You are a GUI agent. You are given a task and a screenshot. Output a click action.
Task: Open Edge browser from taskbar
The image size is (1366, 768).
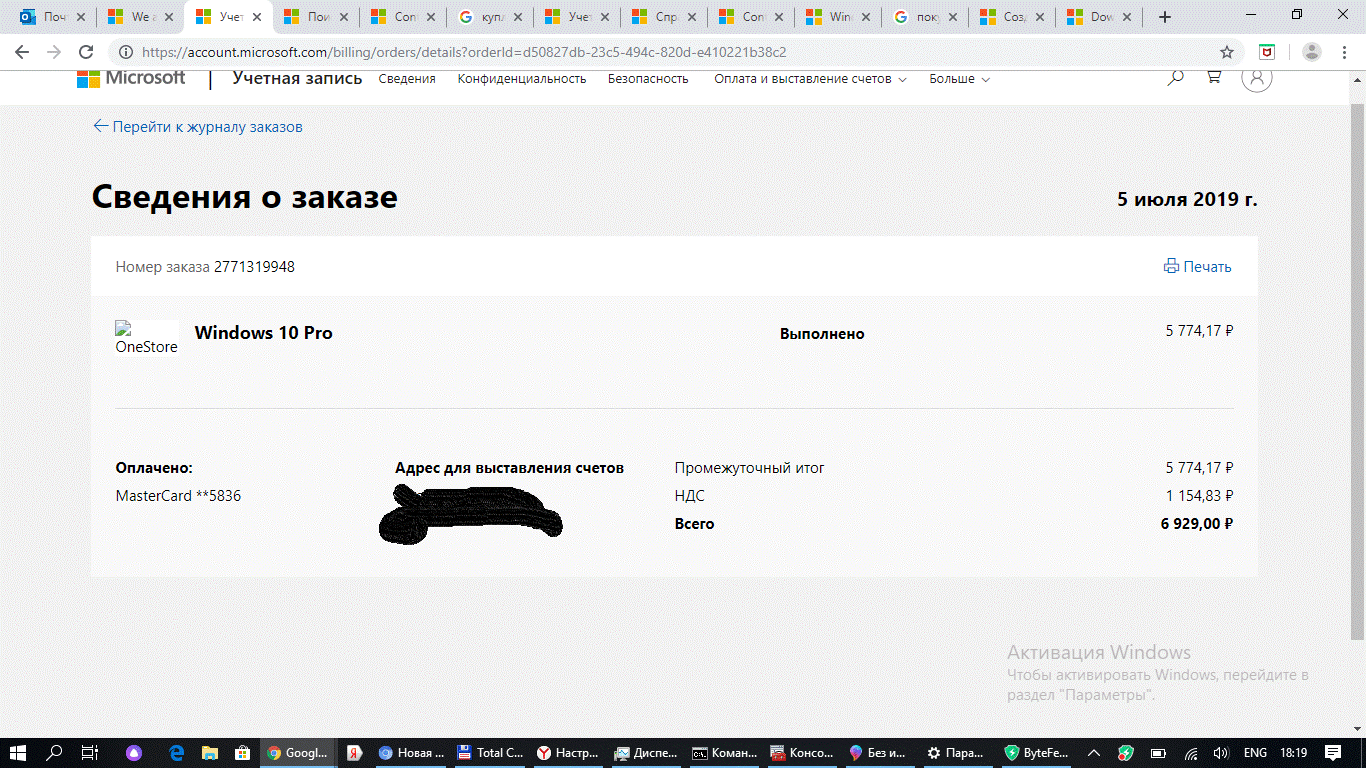[x=177, y=752]
